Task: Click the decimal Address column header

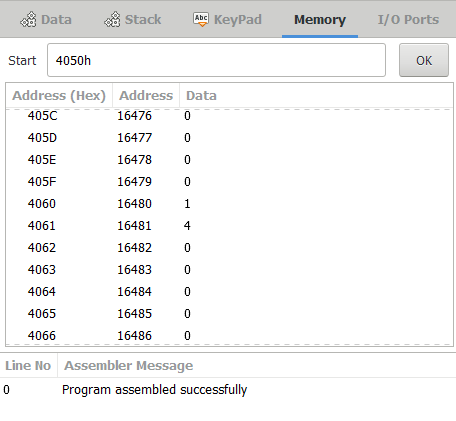Action: point(146,96)
